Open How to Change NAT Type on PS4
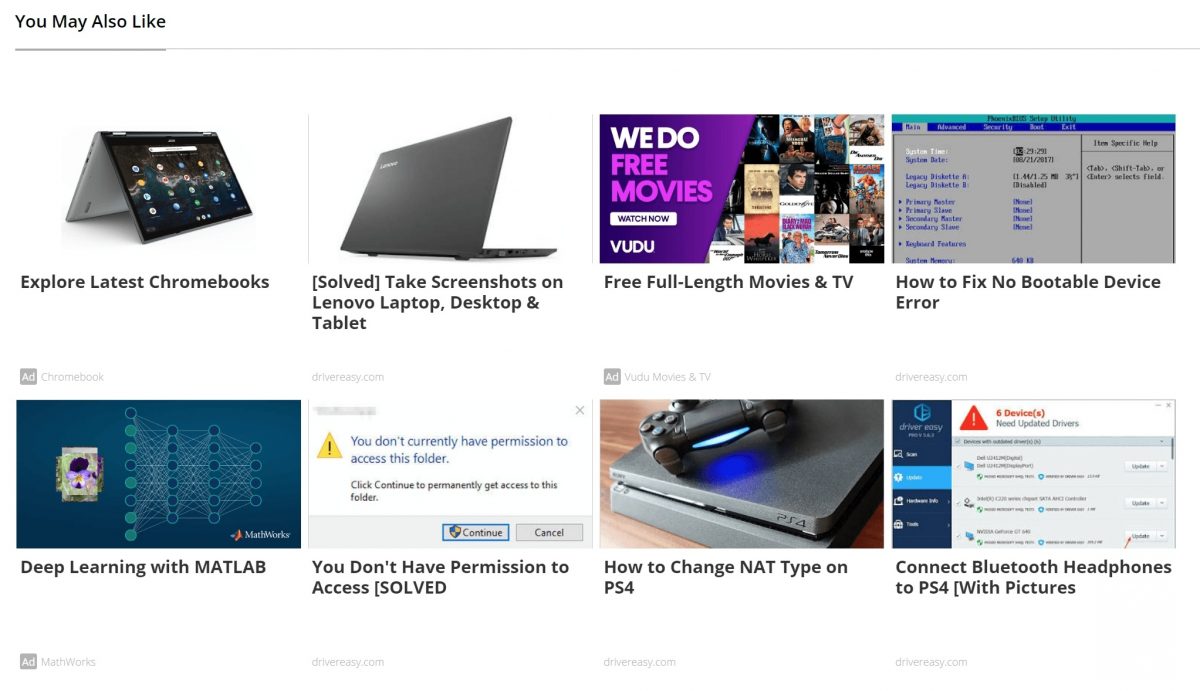This screenshot has width=1200, height=691. pyautogui.click(x=726, y=577)
